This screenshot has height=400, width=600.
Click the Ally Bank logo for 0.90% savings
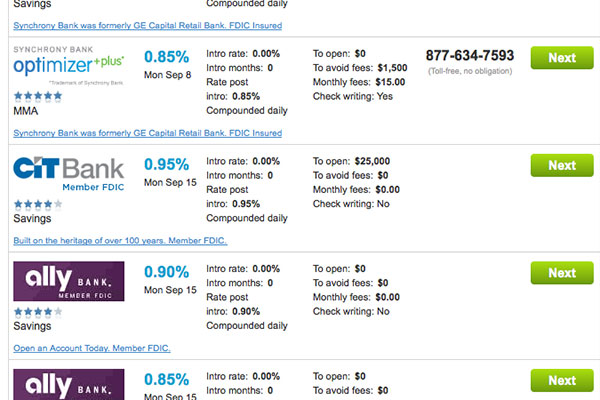click(69, 281)
